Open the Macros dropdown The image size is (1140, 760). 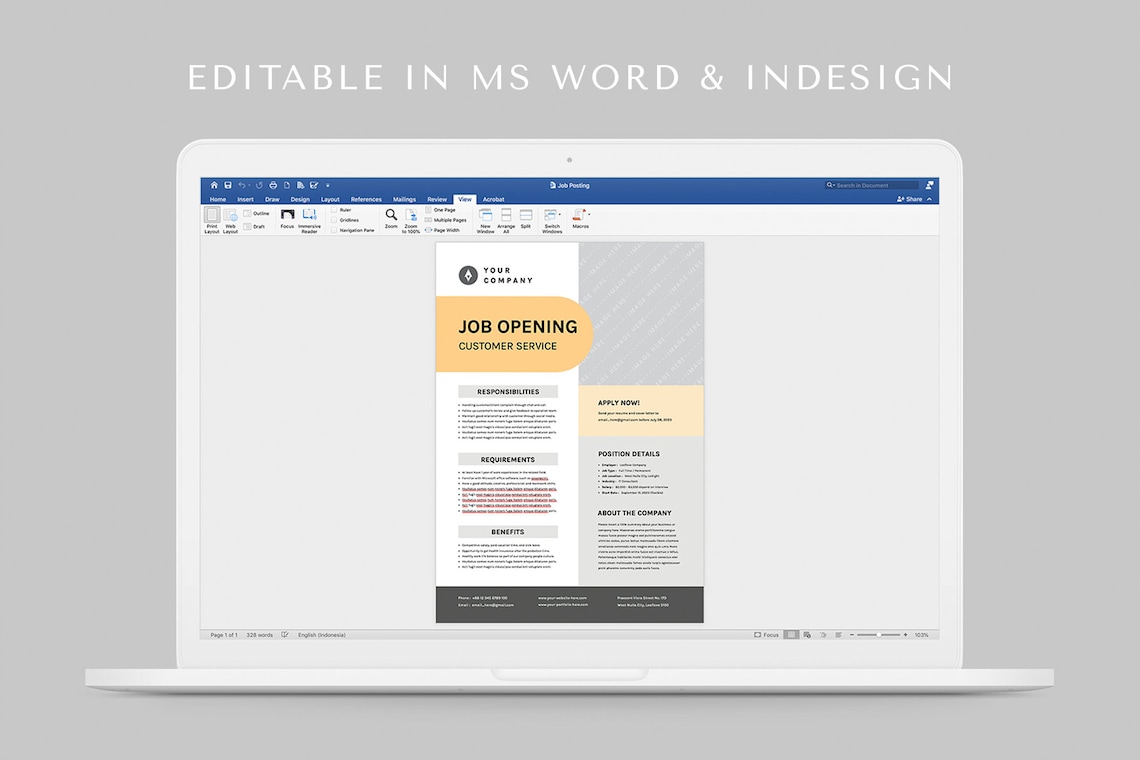pos(581,220)
